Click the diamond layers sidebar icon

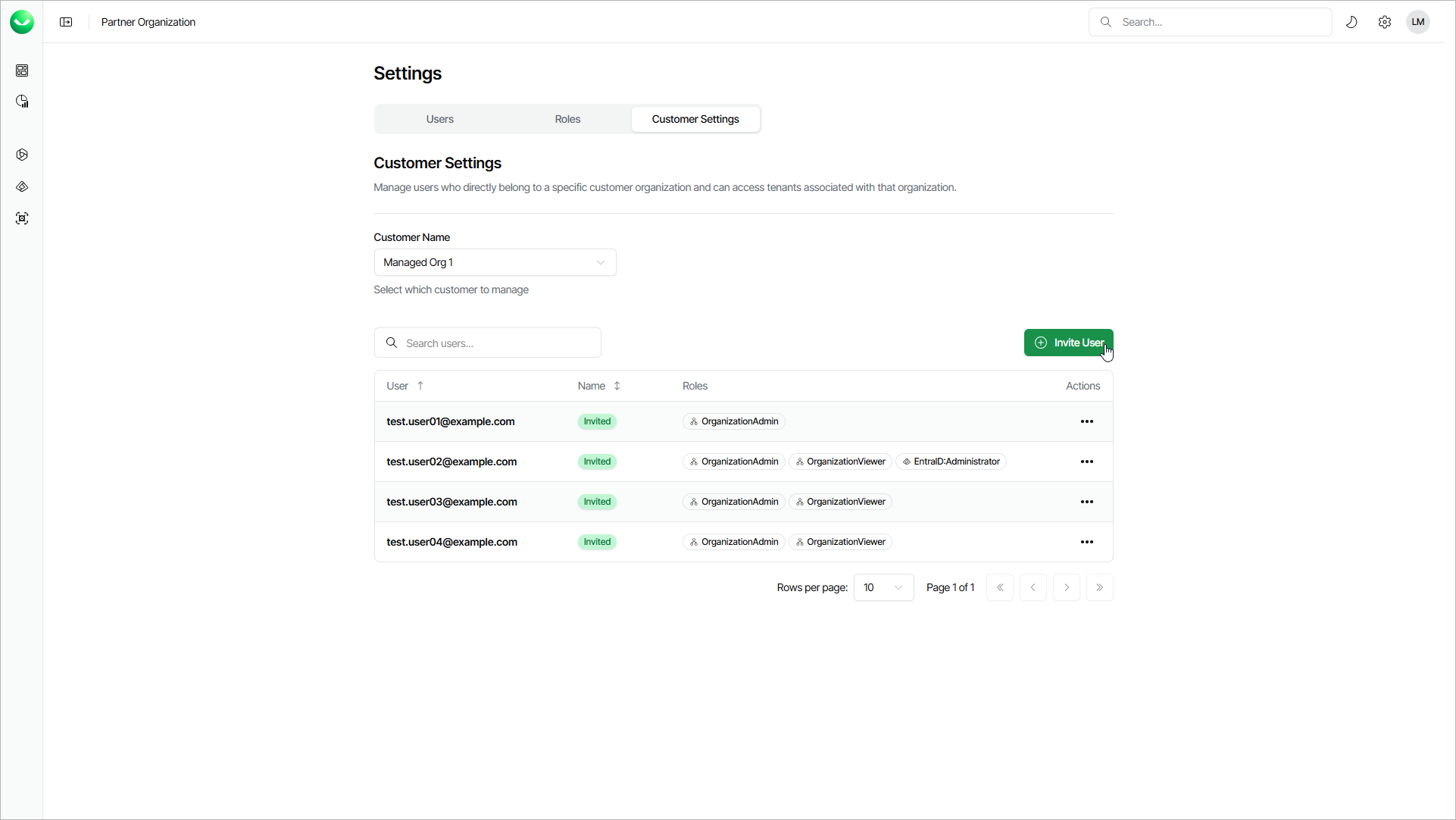(22, 186)
